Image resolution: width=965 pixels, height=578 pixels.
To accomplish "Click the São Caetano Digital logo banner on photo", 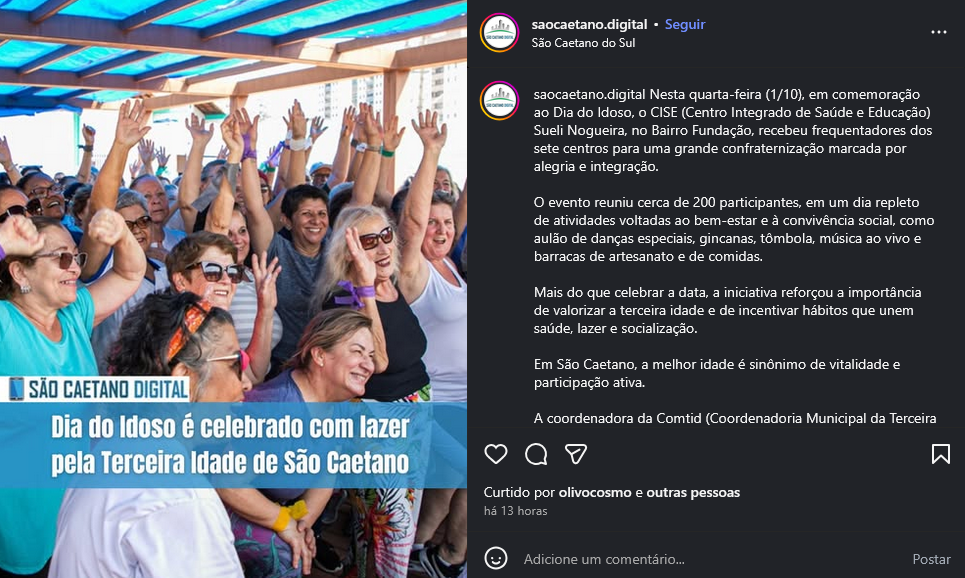I will 97,389.
